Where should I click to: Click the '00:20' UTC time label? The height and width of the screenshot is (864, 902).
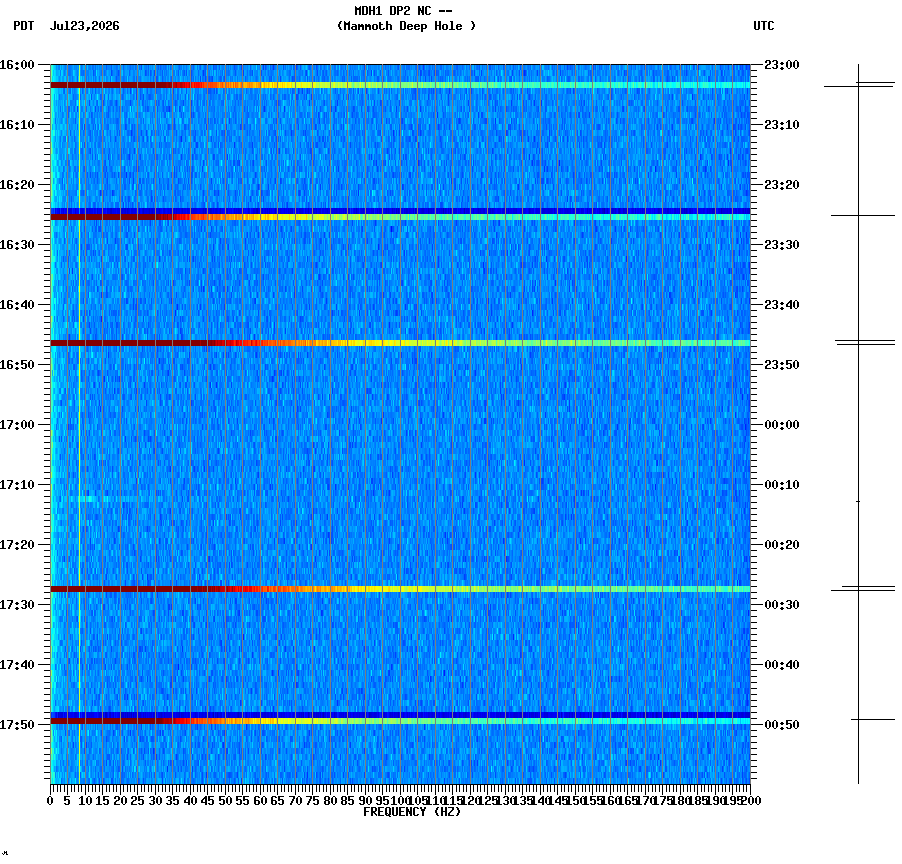(x=782, y=545)
